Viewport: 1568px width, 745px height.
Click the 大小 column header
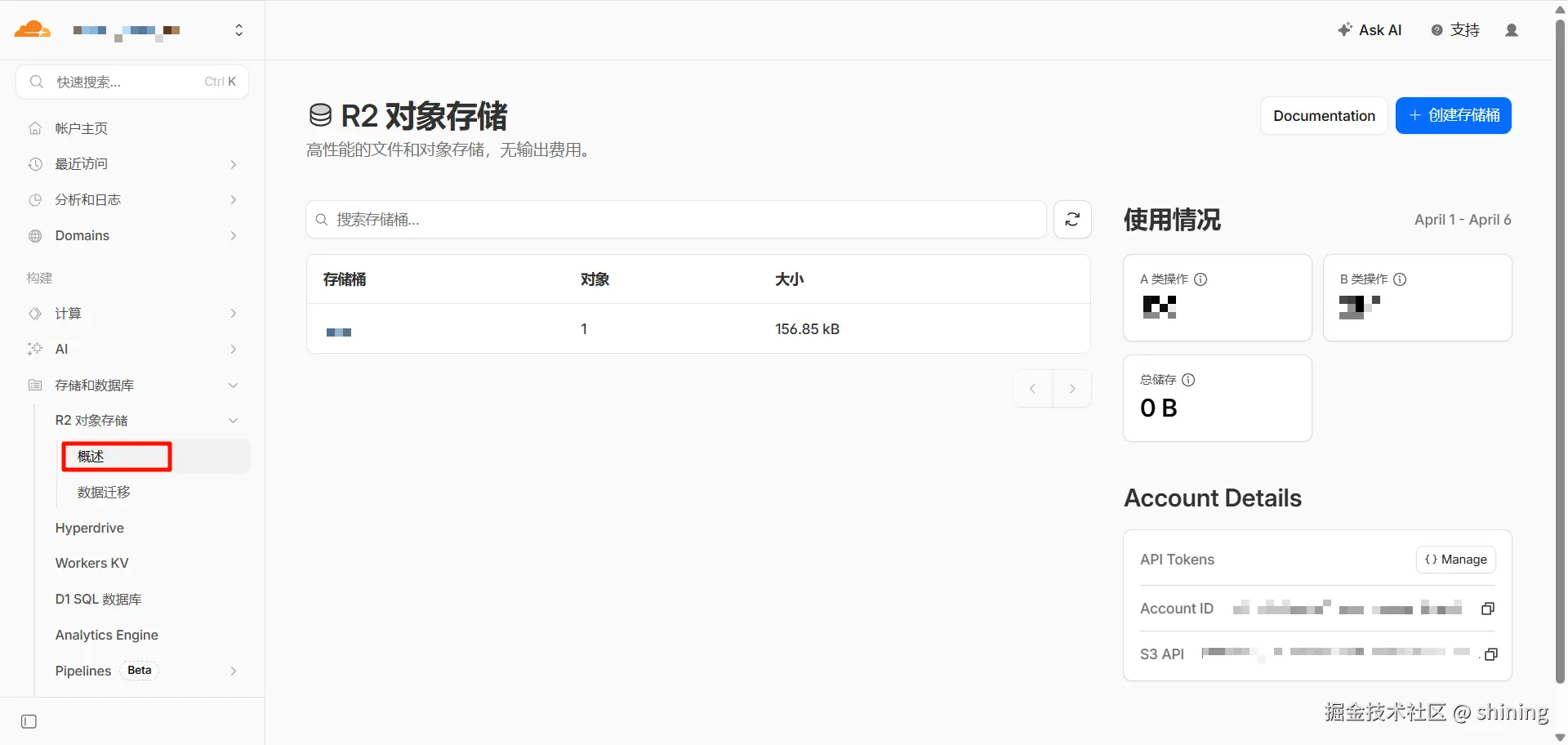point(789,279)
